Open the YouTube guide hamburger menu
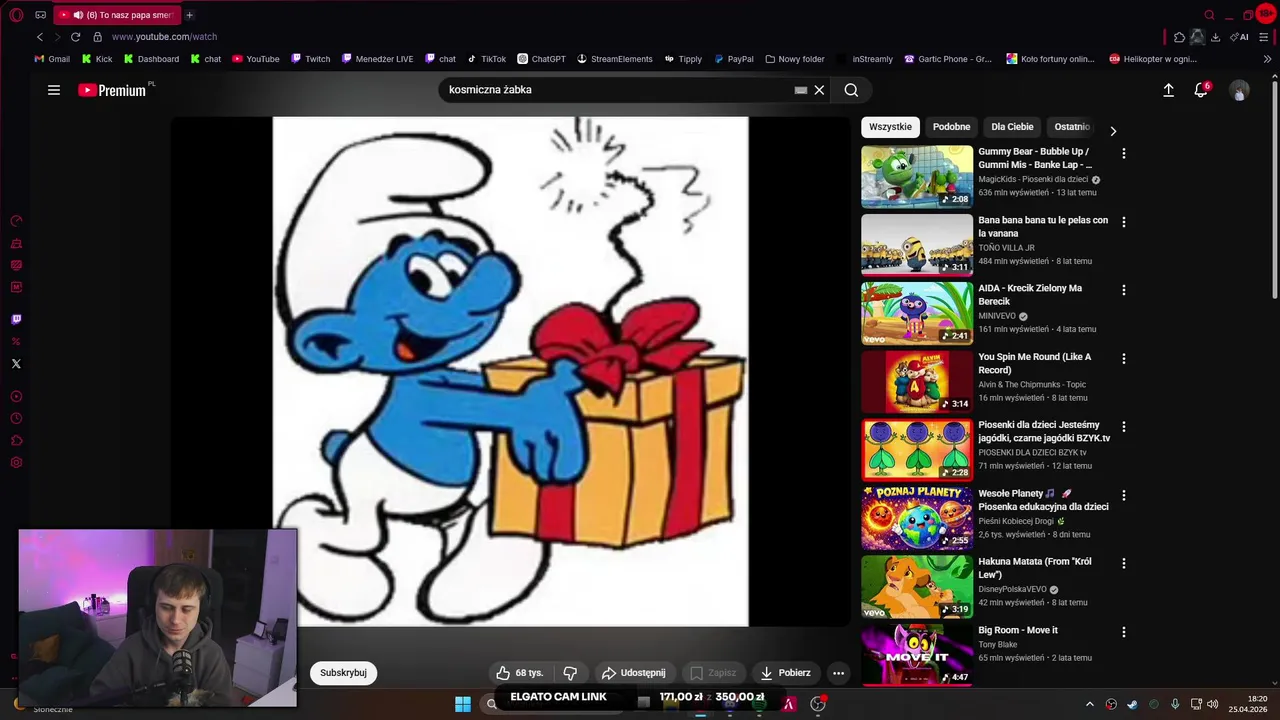The image size is (1280, 720). point(54,90)
